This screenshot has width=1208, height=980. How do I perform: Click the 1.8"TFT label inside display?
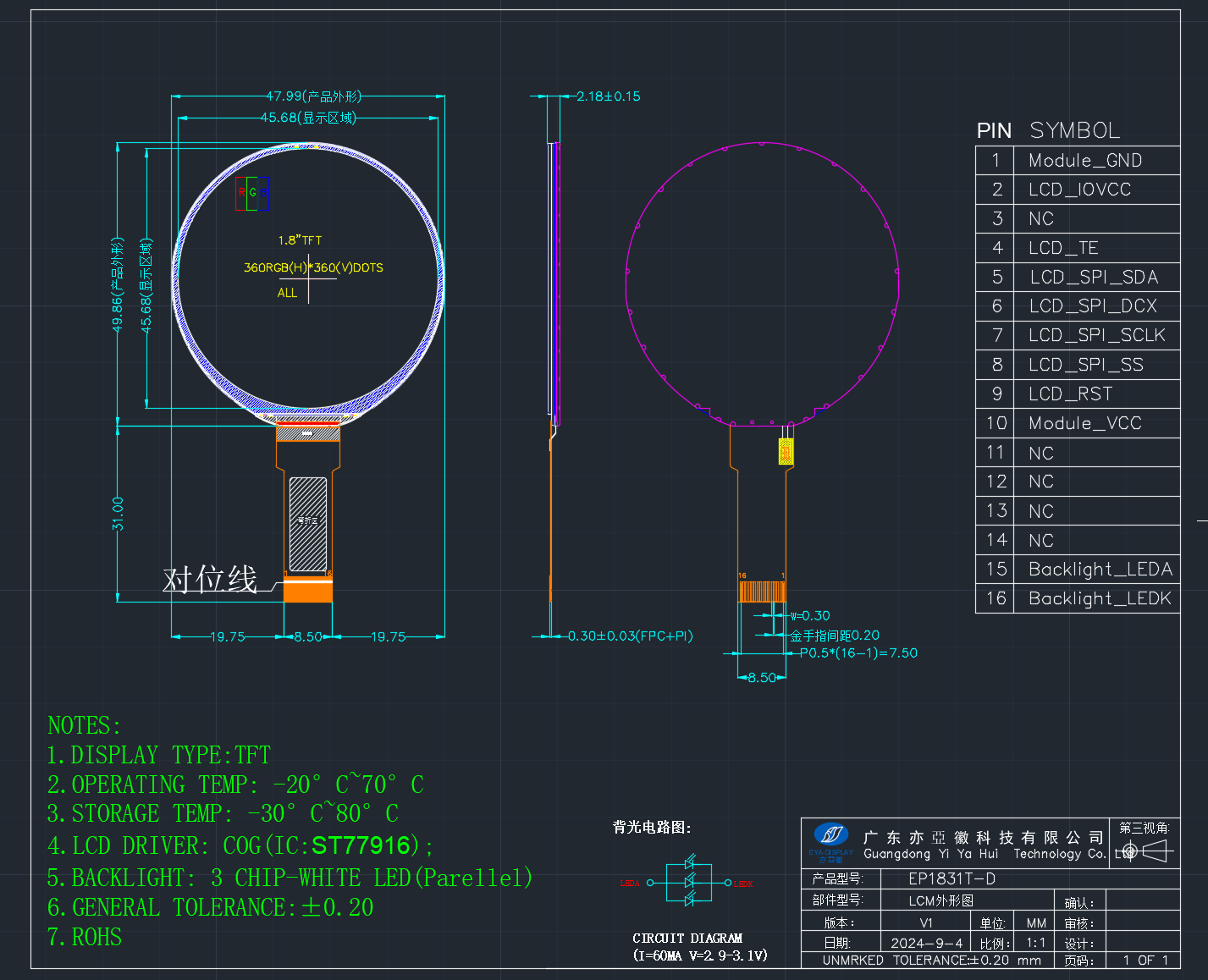[x=300, y=240]
